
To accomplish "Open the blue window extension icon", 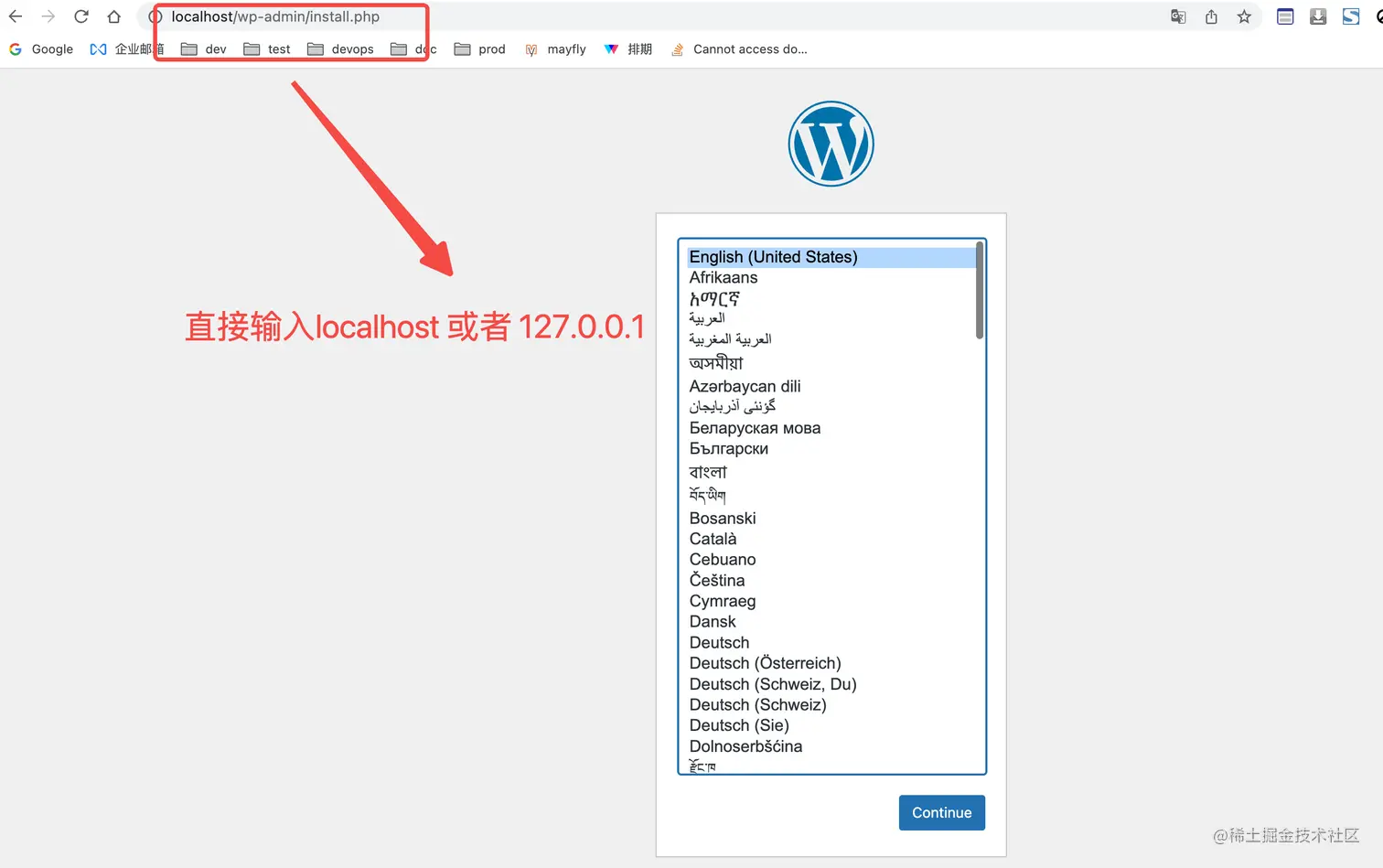I will coord(1285,16).
